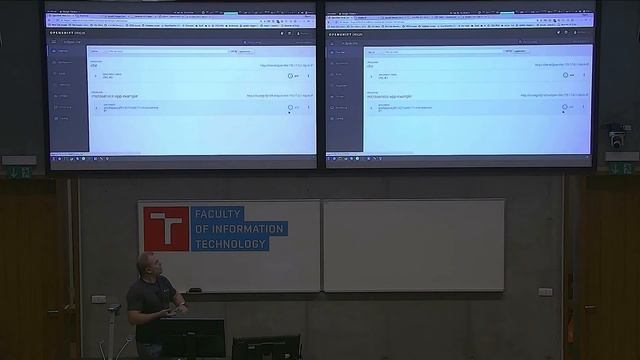
Task: Open Resources in left screen's sidebar
Action: (62, 85)
